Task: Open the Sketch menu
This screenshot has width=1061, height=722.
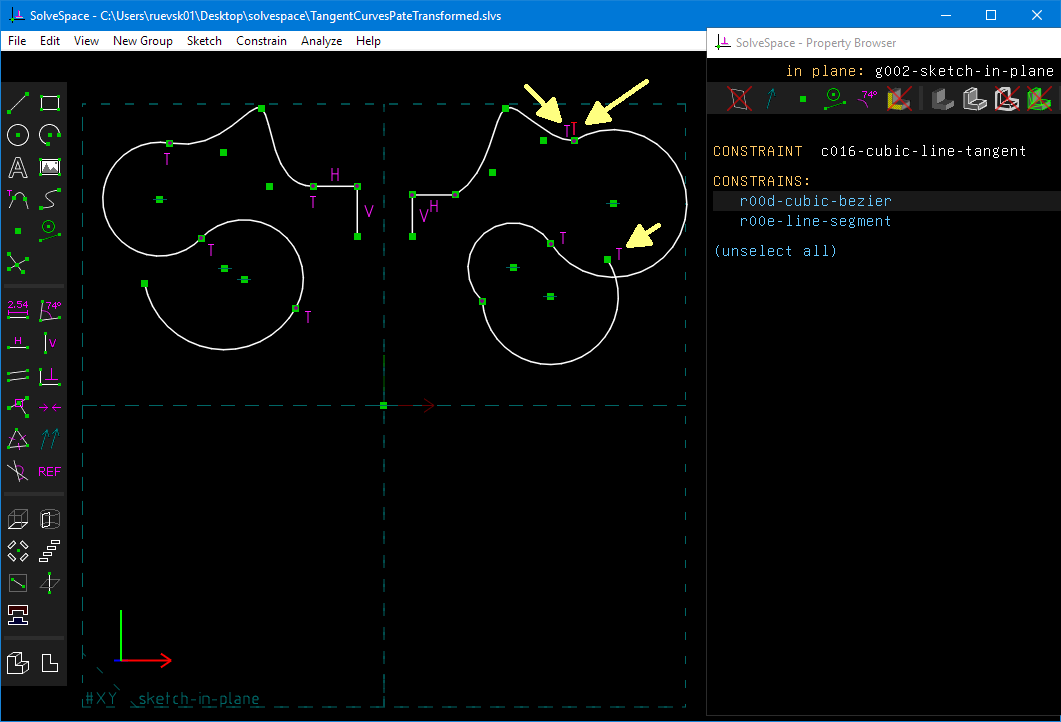Action: 204,41
